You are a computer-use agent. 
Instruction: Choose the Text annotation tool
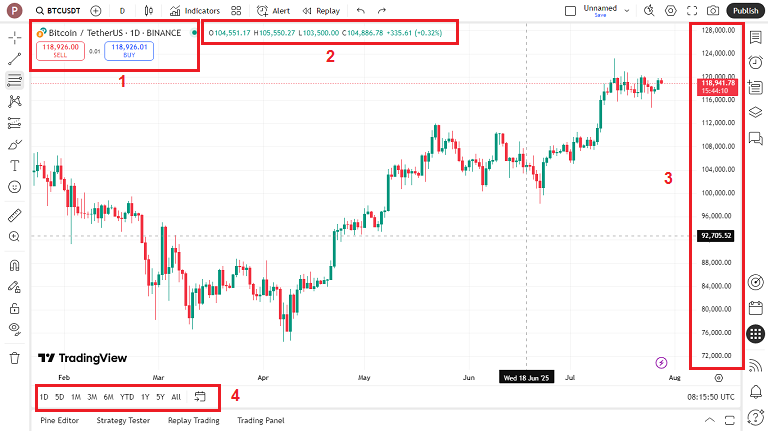15,165
